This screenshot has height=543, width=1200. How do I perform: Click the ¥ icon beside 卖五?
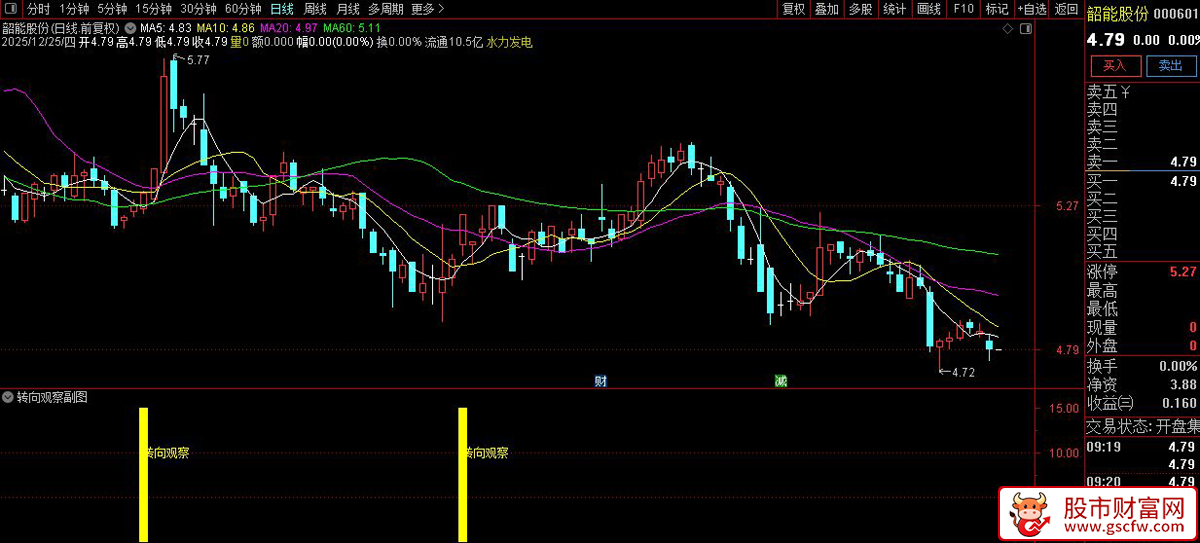click(x=1125, y=92)
